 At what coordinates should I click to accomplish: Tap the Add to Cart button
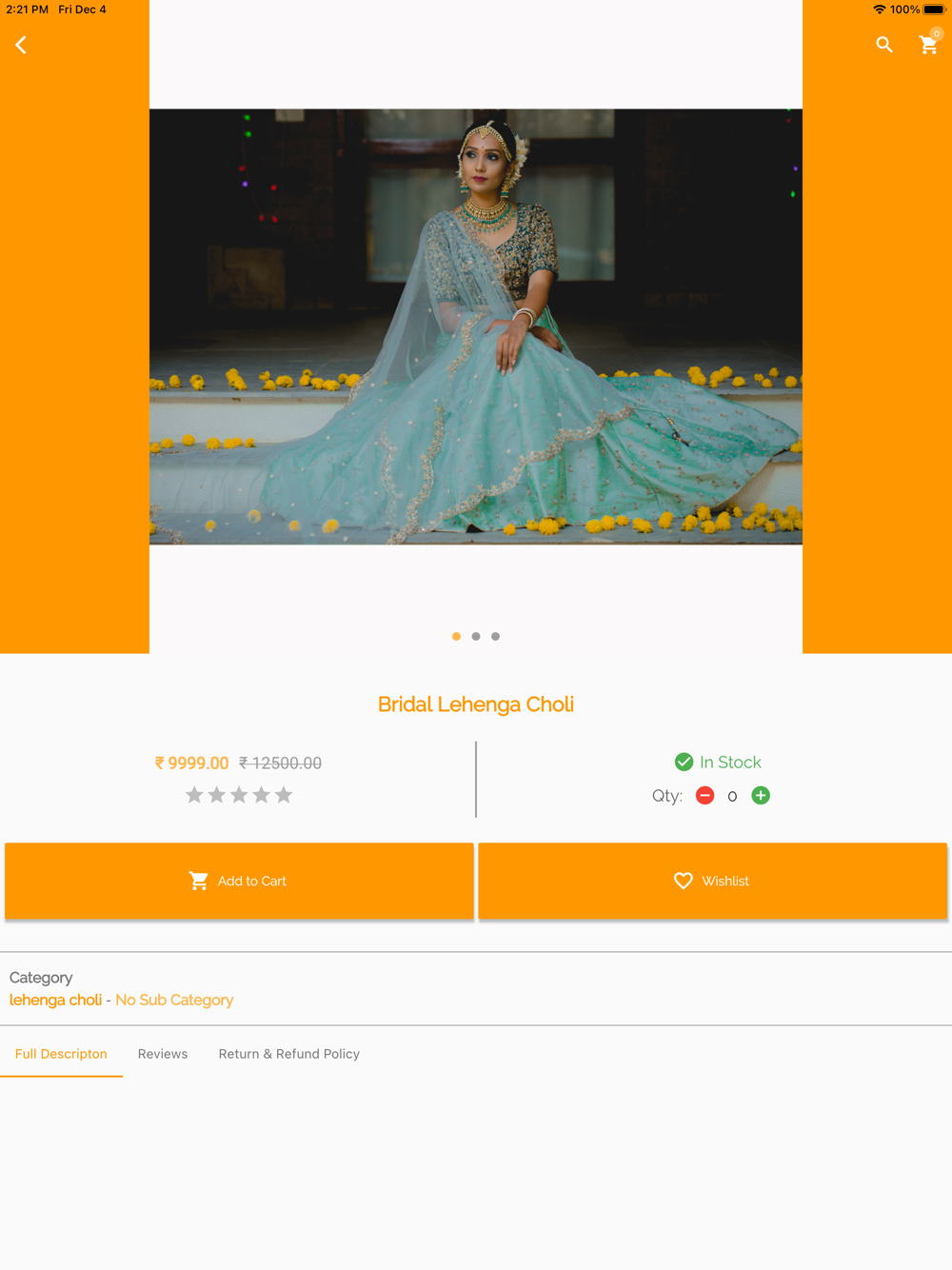(x=239, y=881)
